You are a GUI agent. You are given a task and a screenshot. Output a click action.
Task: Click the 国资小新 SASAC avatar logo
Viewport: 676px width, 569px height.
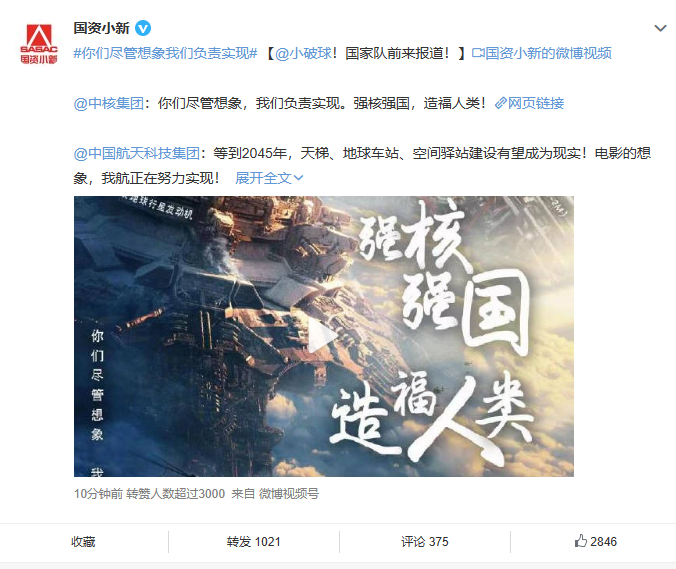pos(39,43)
